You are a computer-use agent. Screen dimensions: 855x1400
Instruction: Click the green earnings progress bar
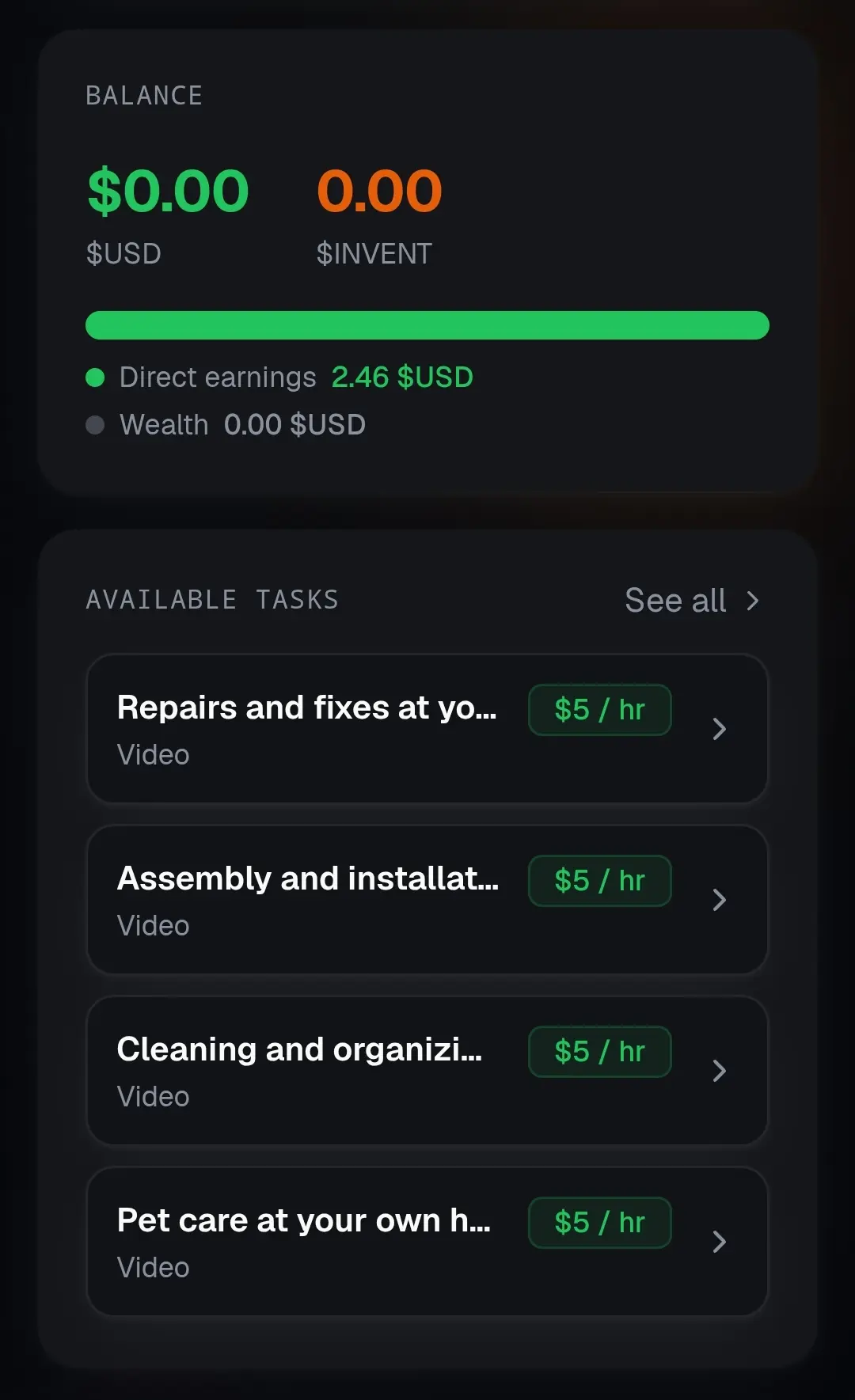[x=427, y=325]
